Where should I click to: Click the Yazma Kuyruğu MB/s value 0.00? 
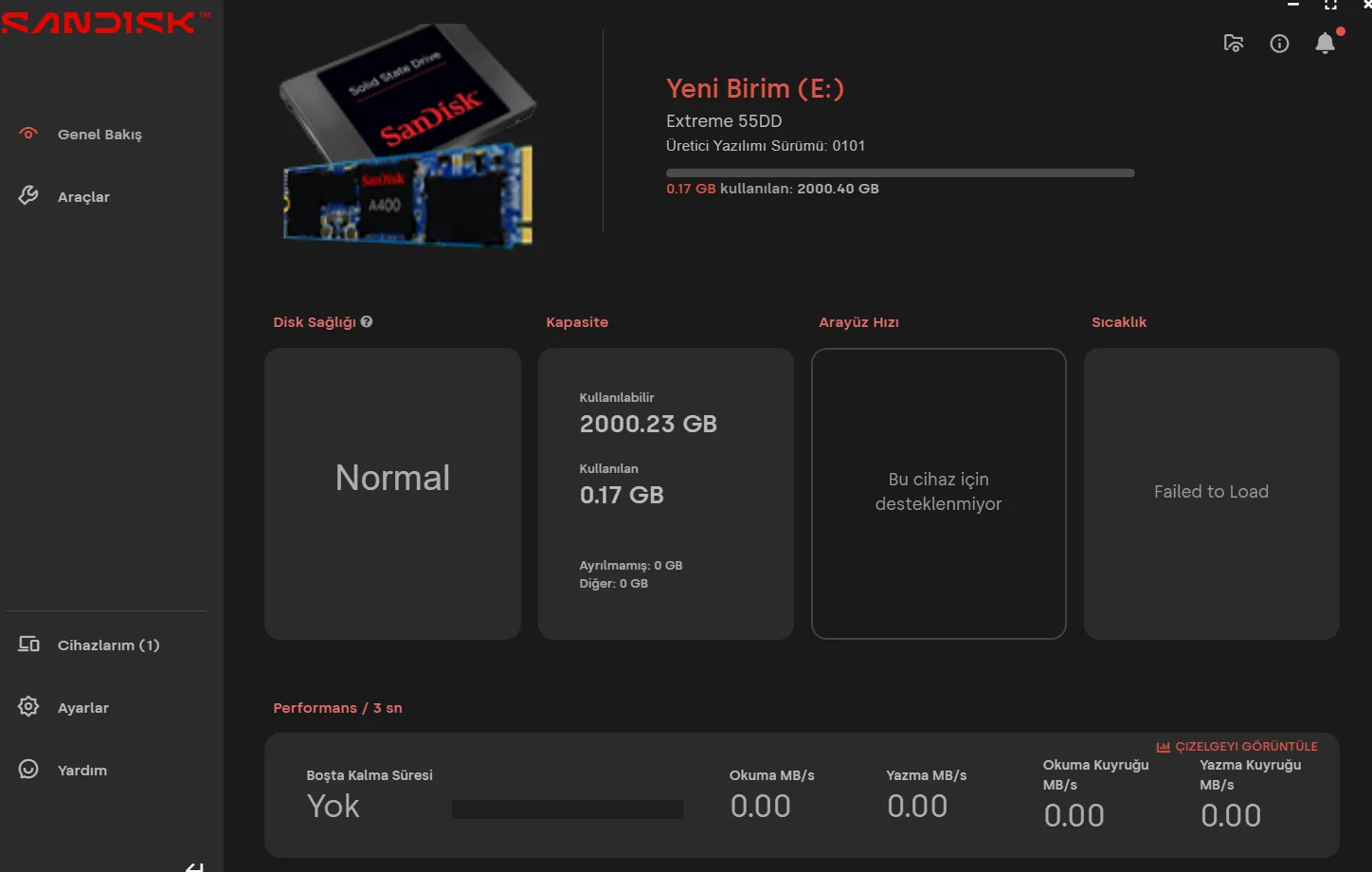coord(1231,815)
